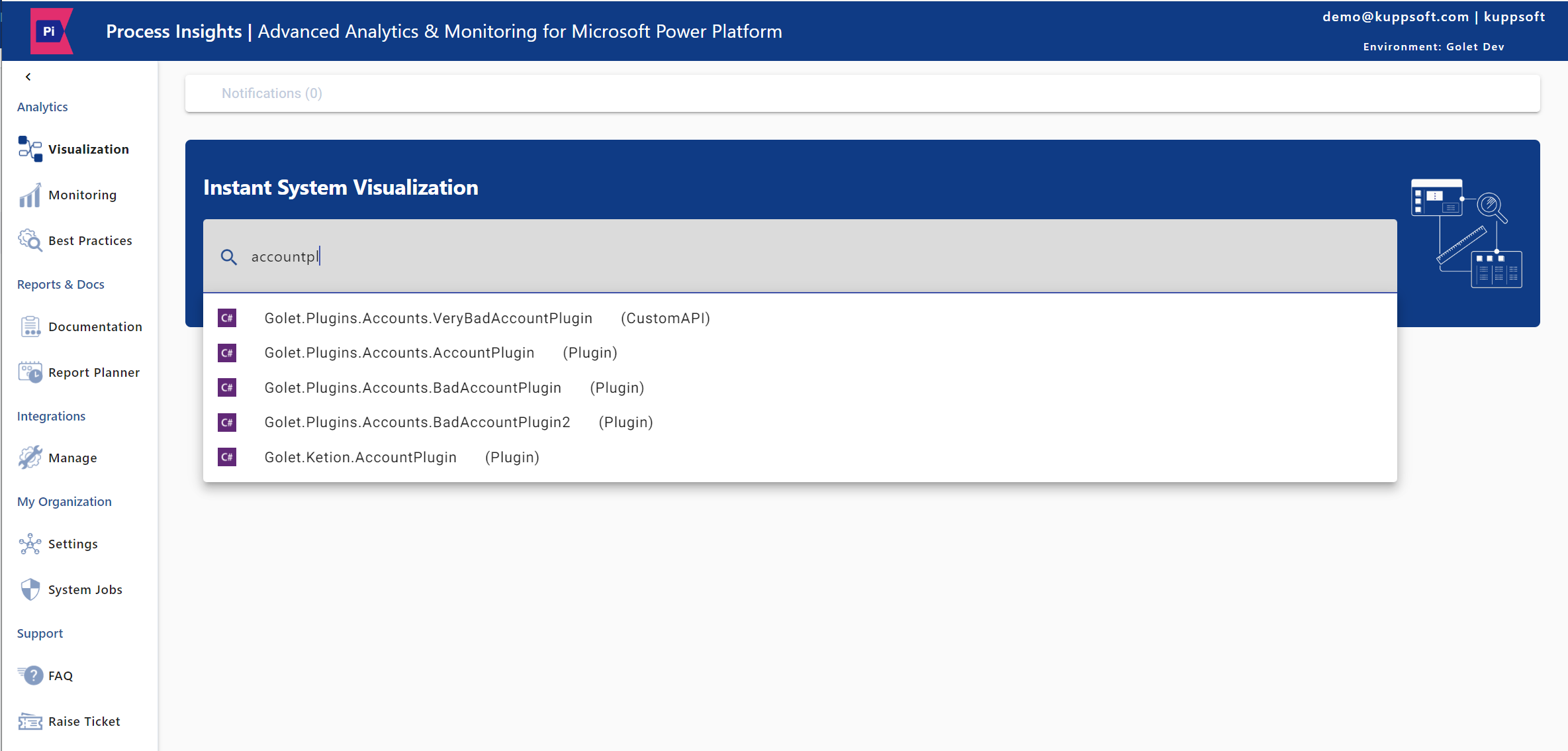Viewport: 1568px width, 751px height.
Task: Click the Report Planner calendar icon
Action: [x=30, y=372]
